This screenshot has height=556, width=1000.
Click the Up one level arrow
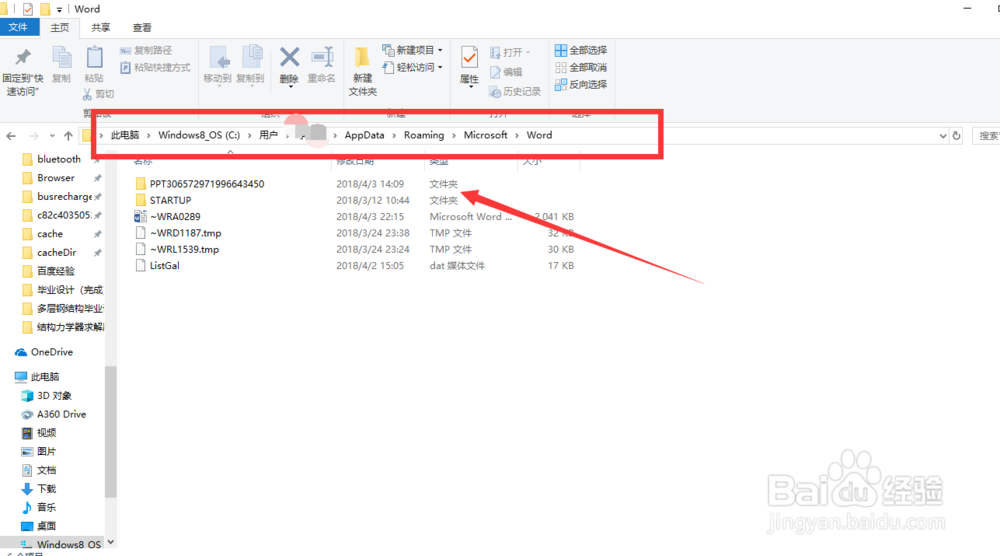68,136
